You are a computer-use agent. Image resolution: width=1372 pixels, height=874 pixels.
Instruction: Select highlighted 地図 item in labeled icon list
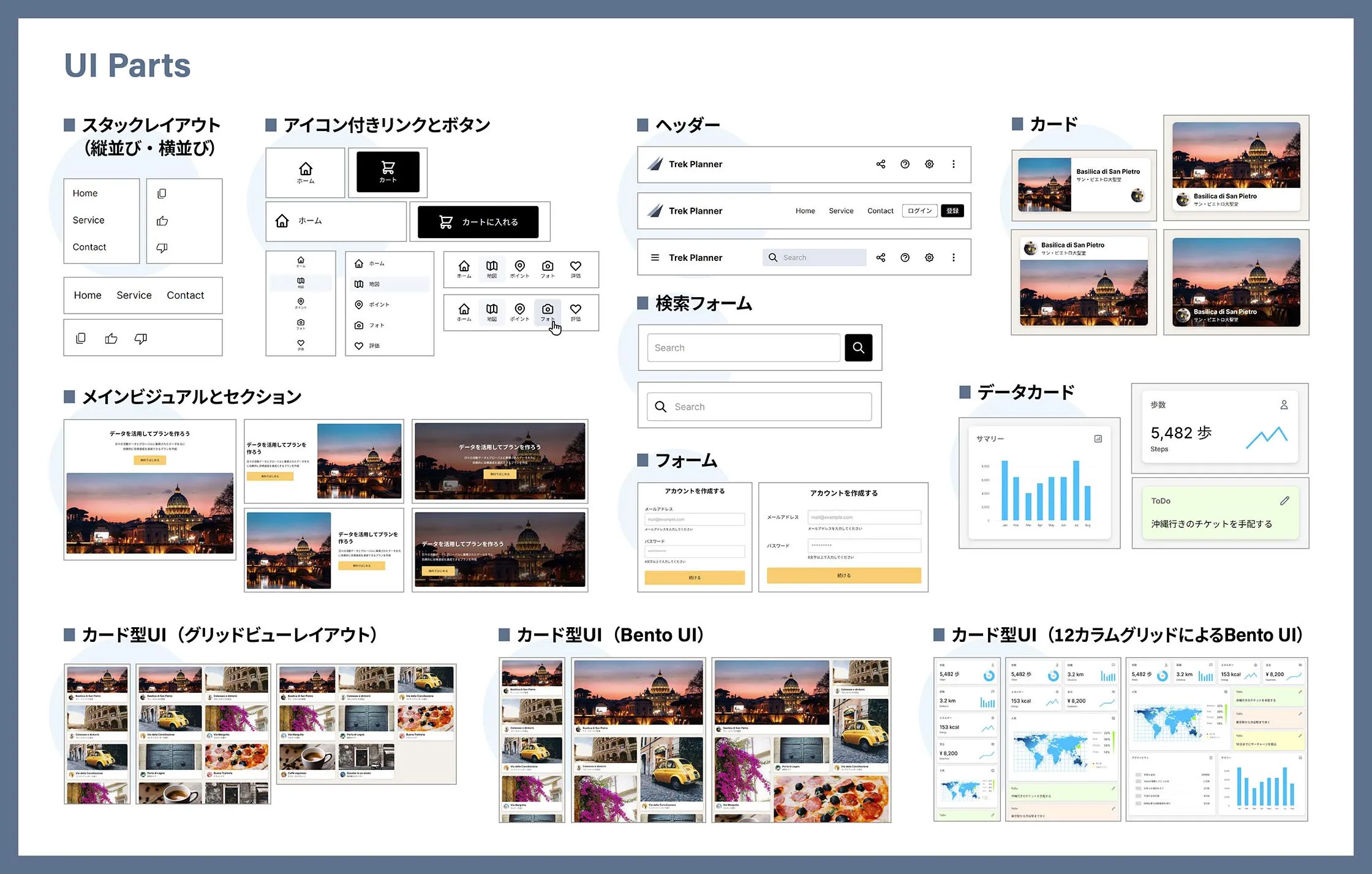click(390, 284)
